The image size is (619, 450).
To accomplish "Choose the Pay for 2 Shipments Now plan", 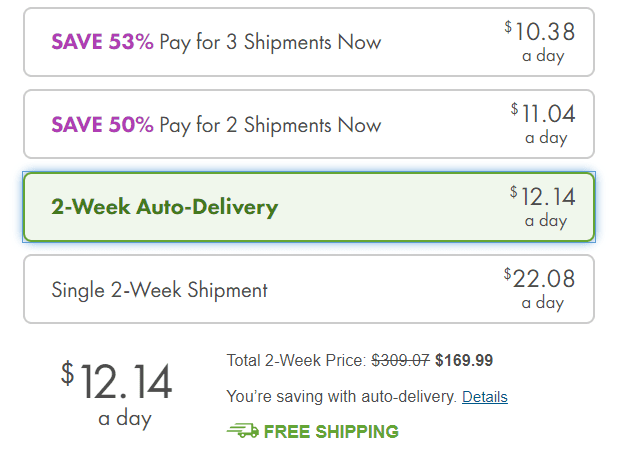I will pos(309,124).
